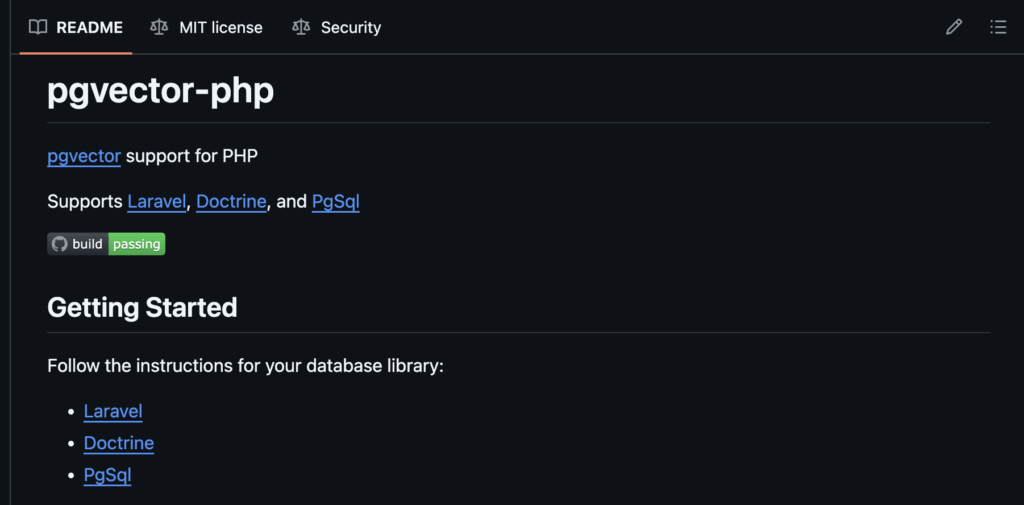Click the green passing build status
1024x505 pixels.
point(137,244)
